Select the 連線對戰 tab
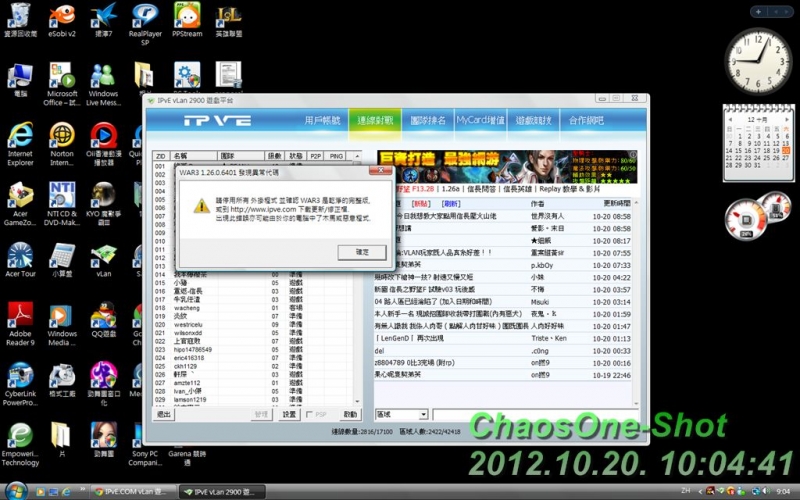800x500 pixels. click(375, 120)
